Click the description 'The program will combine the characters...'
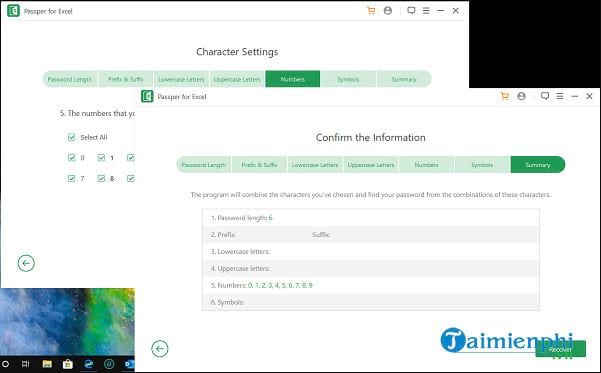 (371, 195)
